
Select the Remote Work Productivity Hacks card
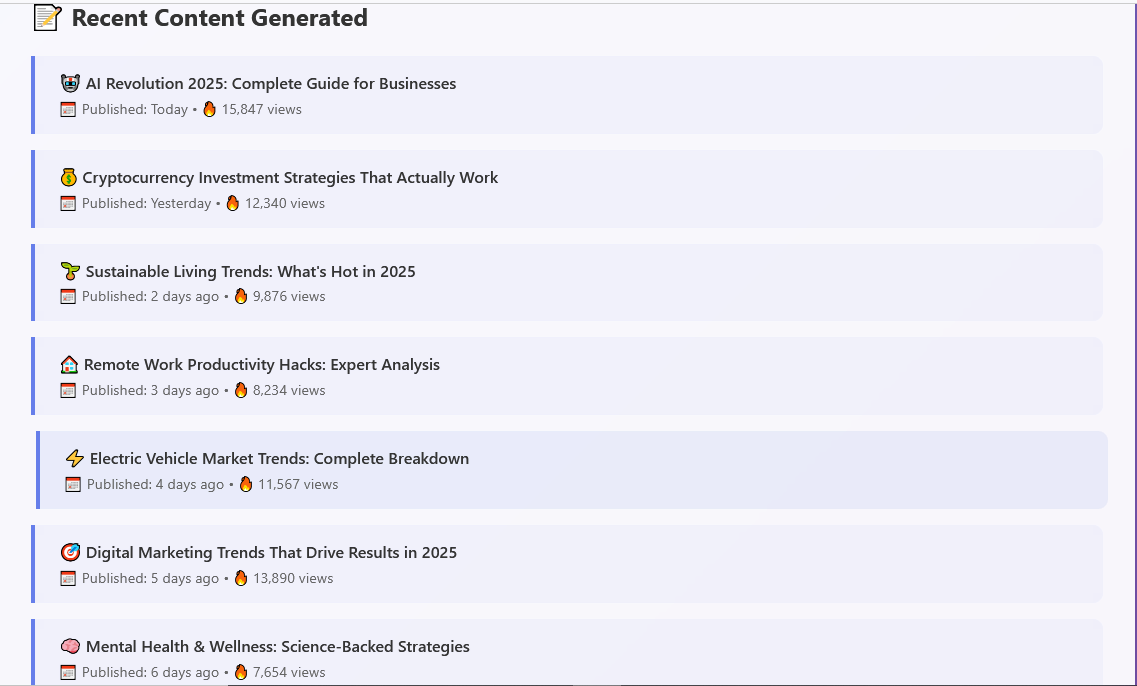(x=567, y=376)
